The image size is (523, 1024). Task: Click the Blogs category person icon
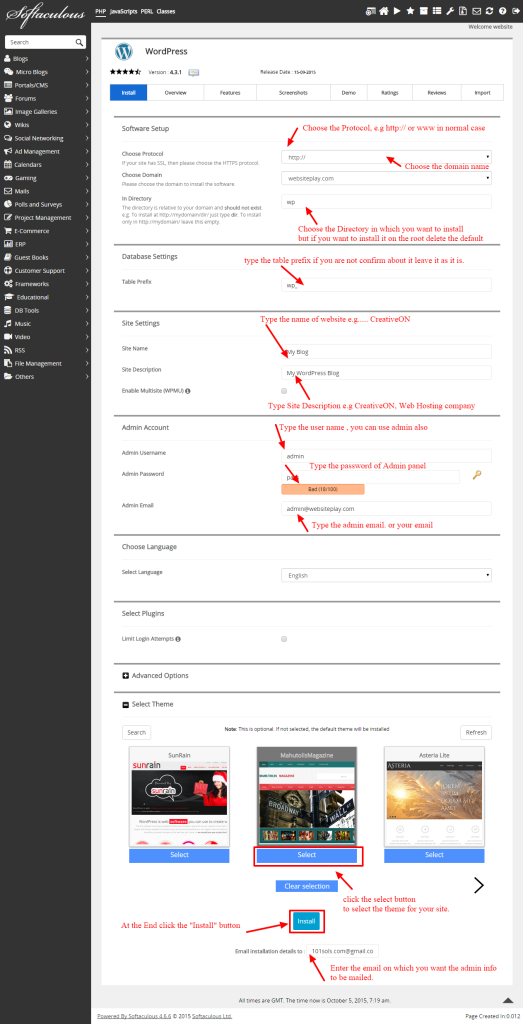(x=8, y=59)
